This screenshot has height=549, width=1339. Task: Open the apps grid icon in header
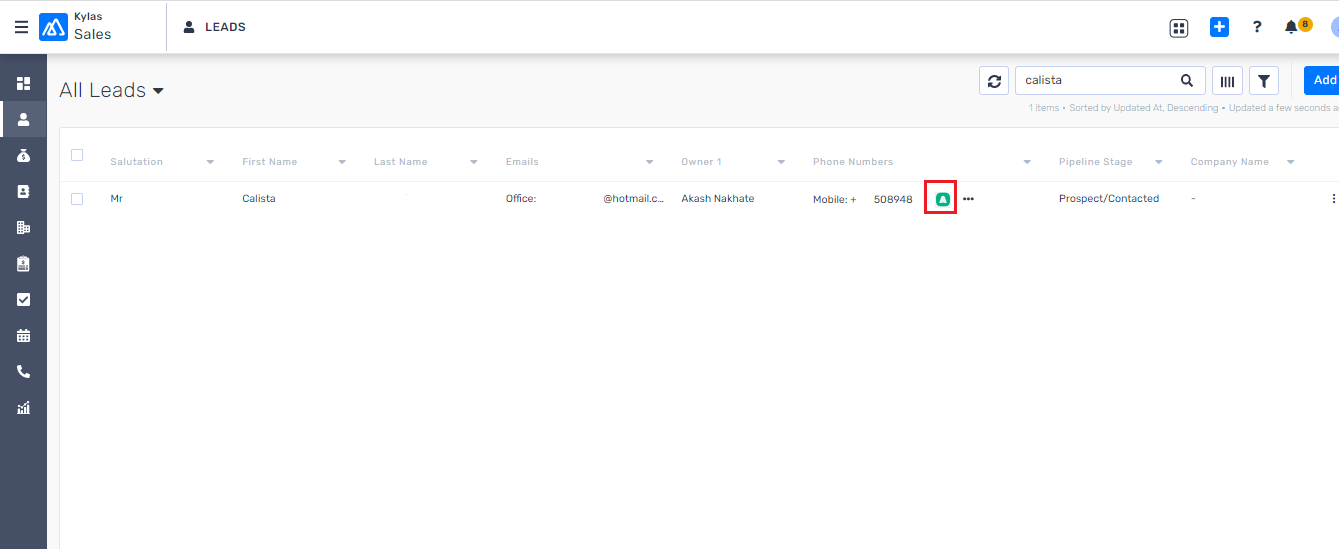(x=1179, y=28)
